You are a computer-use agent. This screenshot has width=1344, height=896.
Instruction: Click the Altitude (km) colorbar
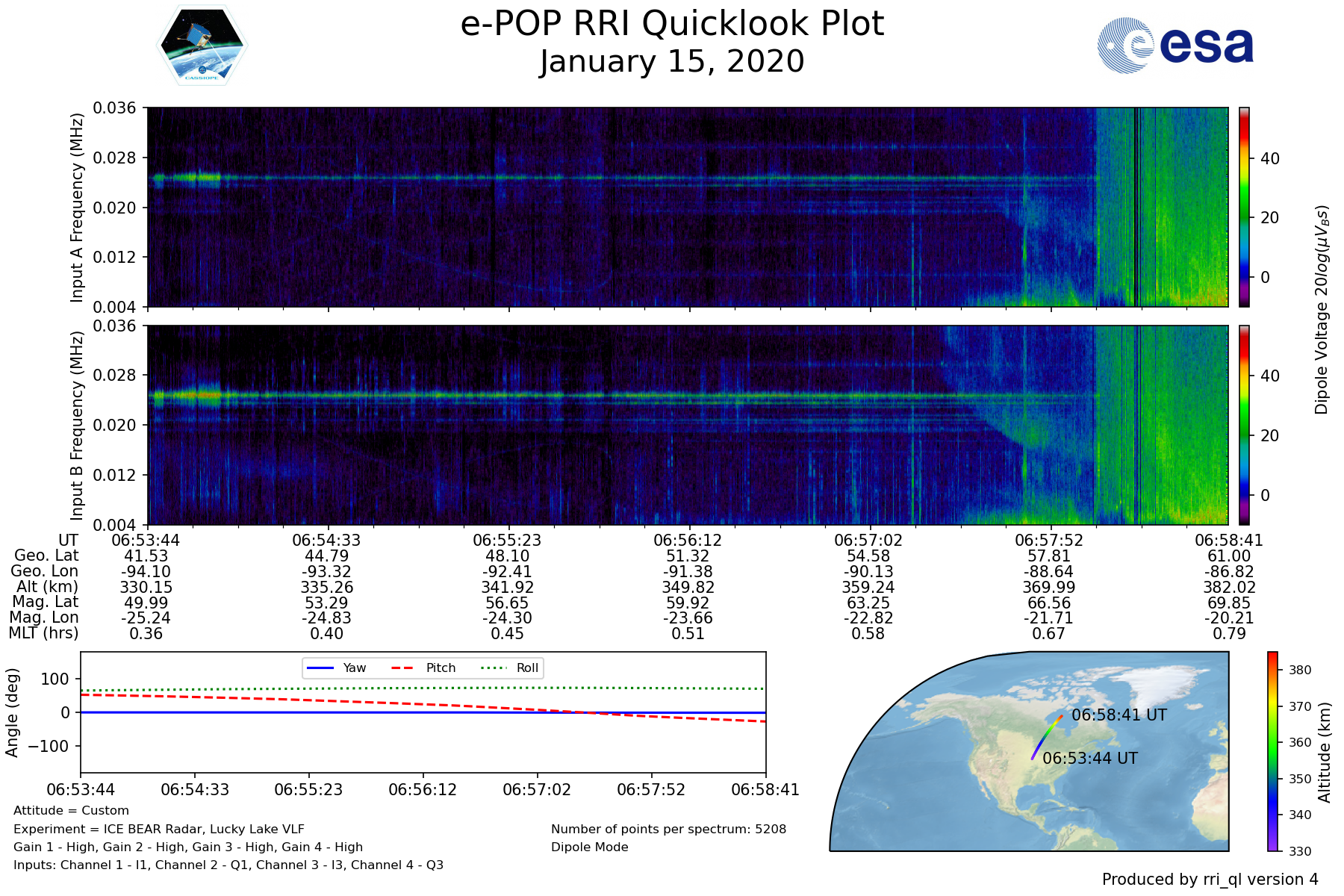[1272, 751]
